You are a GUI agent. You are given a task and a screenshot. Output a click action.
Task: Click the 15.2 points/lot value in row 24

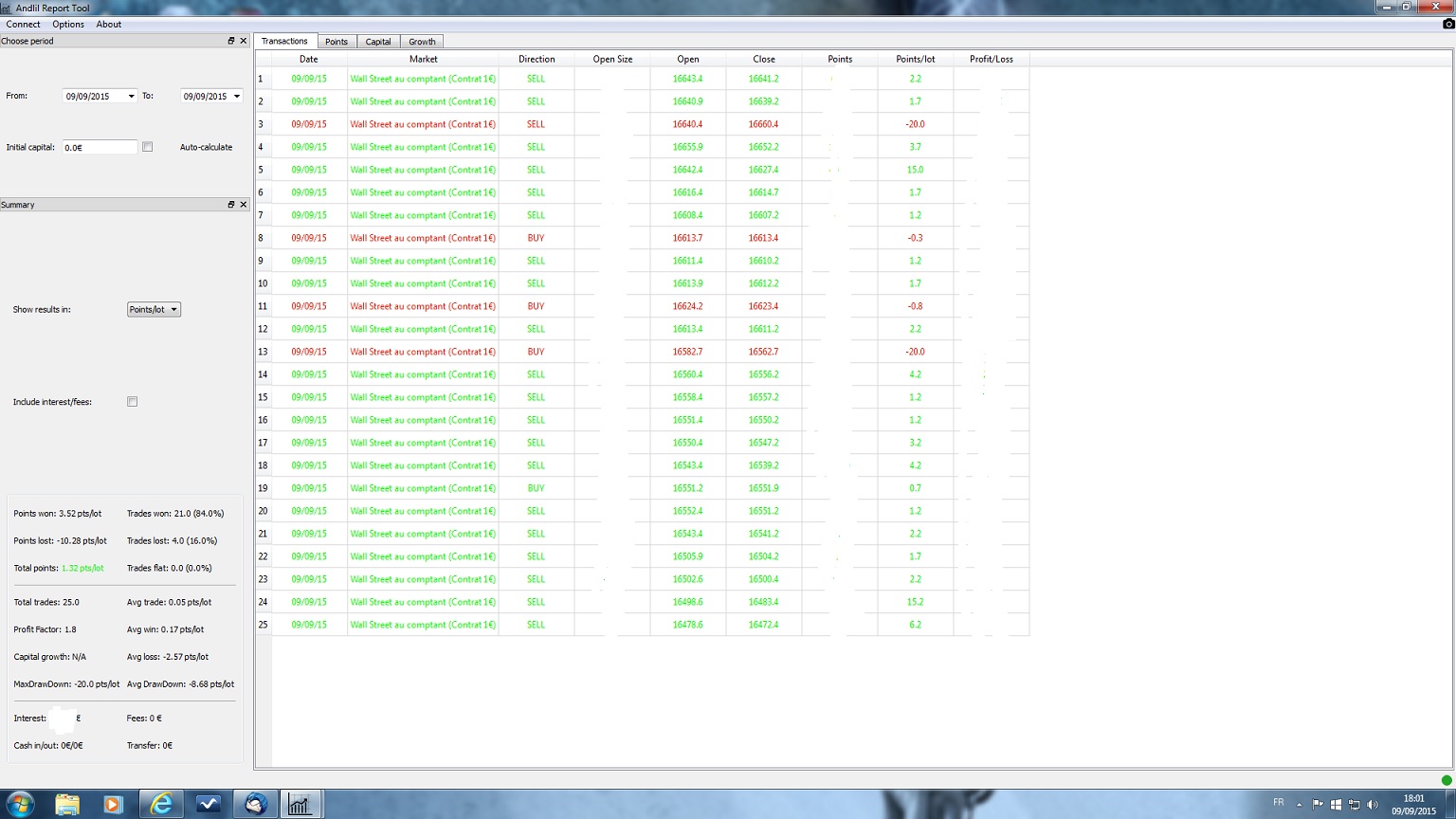(x=916, y=602)
